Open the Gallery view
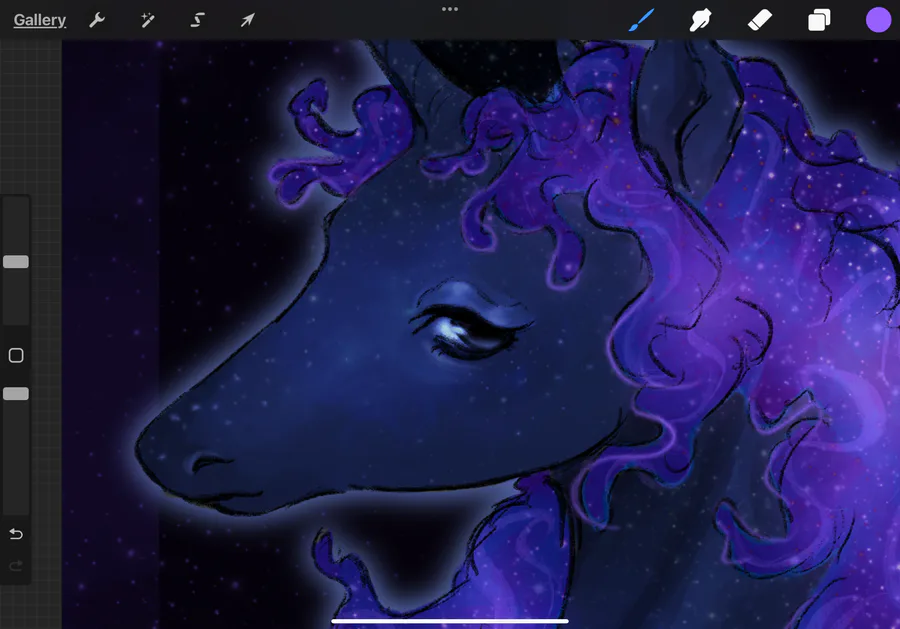The width and height of the screenshot is (900, 629). pyautogui.click(x=40, y=20)
